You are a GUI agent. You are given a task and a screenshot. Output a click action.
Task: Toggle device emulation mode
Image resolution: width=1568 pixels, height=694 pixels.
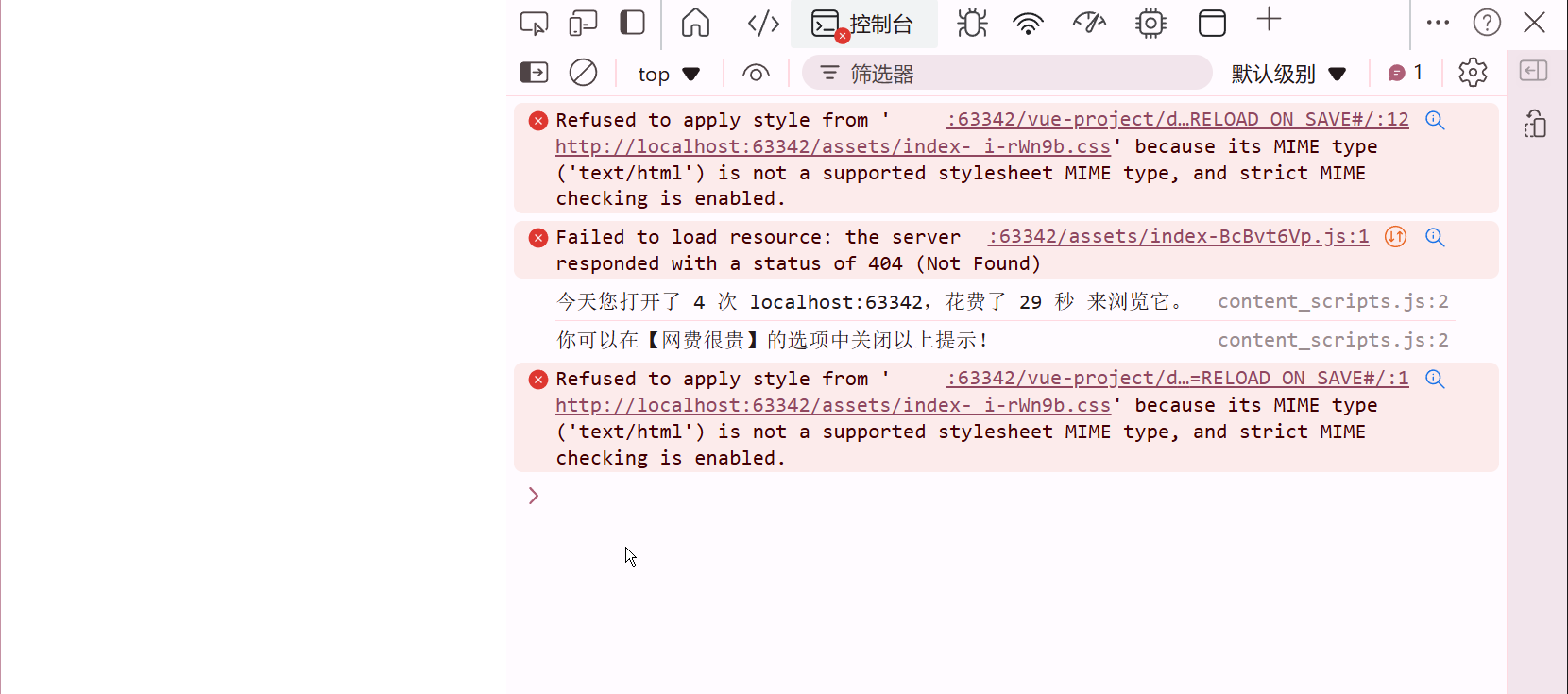(583, 23)
